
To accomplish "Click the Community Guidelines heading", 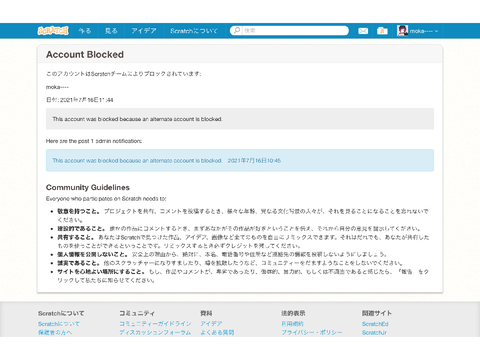I will [88, 187].
